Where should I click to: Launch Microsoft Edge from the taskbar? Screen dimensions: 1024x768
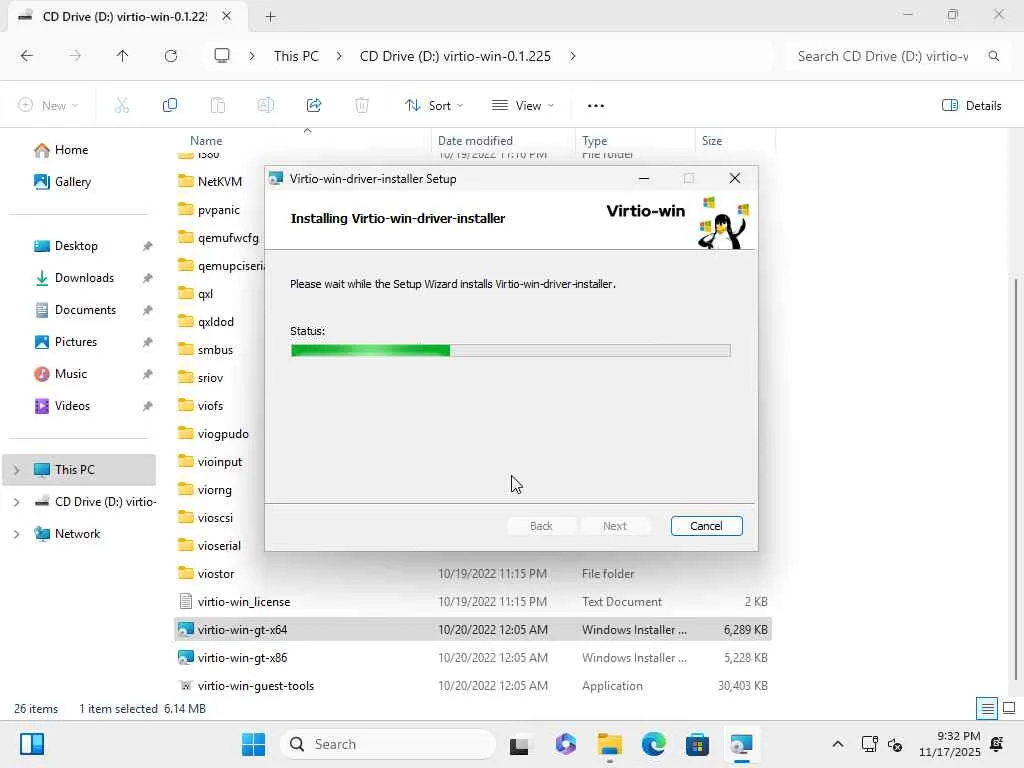point(653,744)
